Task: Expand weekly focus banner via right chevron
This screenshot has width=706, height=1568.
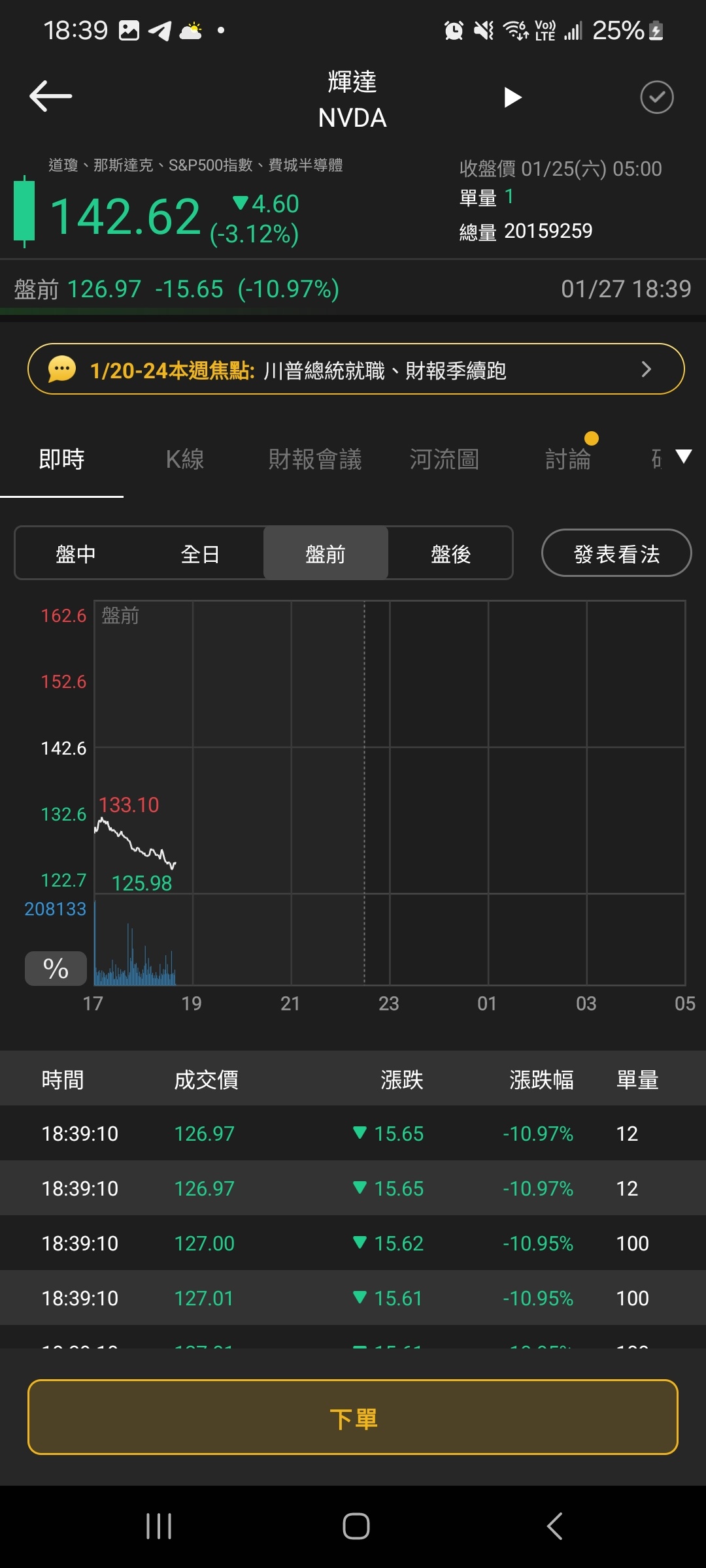Action: 647,369
